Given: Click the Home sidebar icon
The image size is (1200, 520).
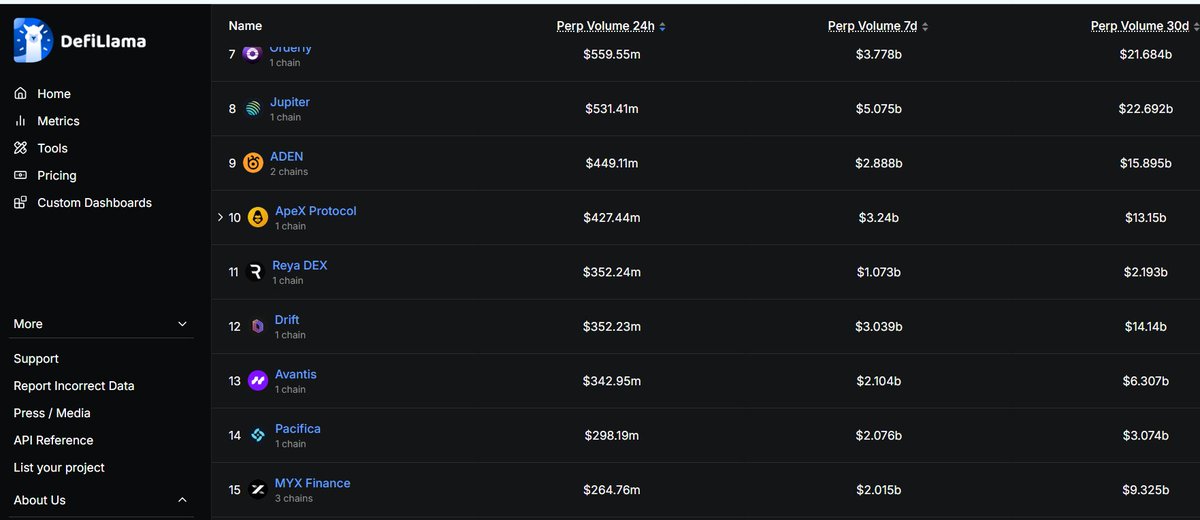Looking at the screenshot, I should coord(20,93).
